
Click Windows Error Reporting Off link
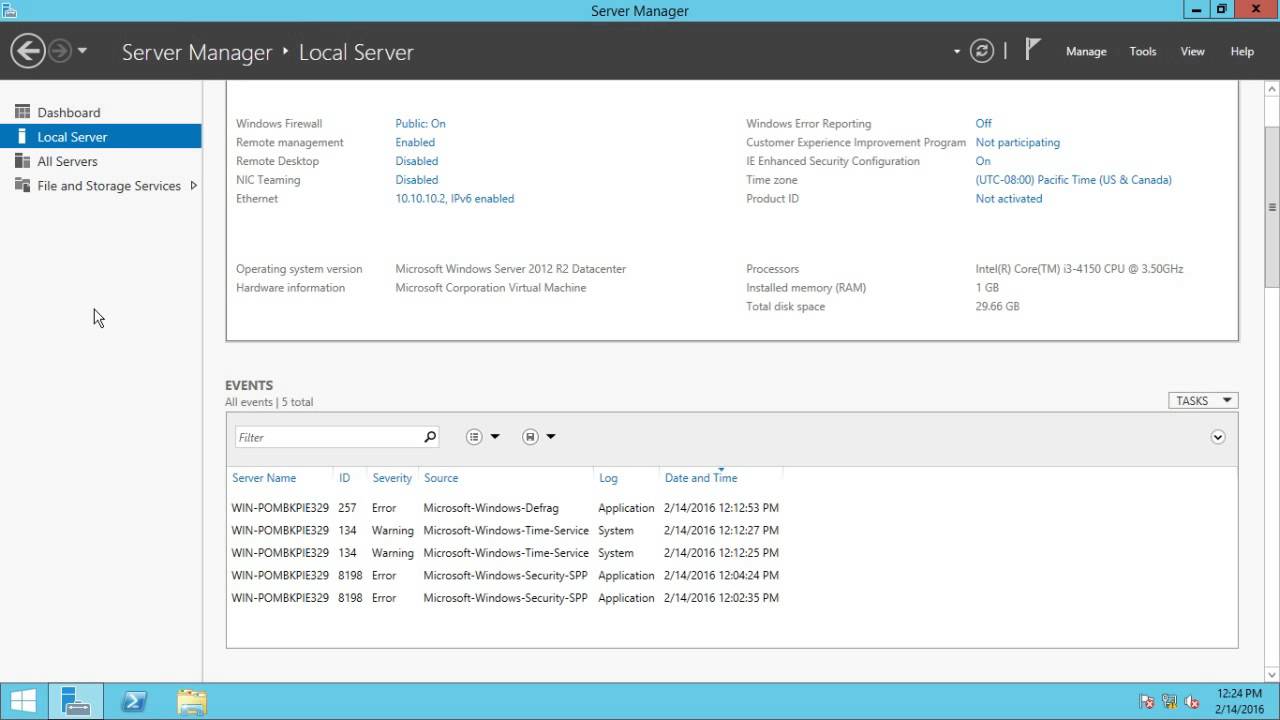click(x=984, y=123)
